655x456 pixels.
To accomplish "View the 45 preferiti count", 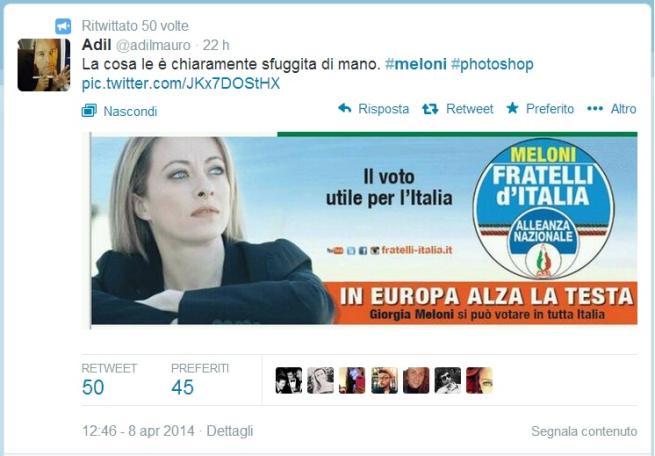I will pos(183,387).
